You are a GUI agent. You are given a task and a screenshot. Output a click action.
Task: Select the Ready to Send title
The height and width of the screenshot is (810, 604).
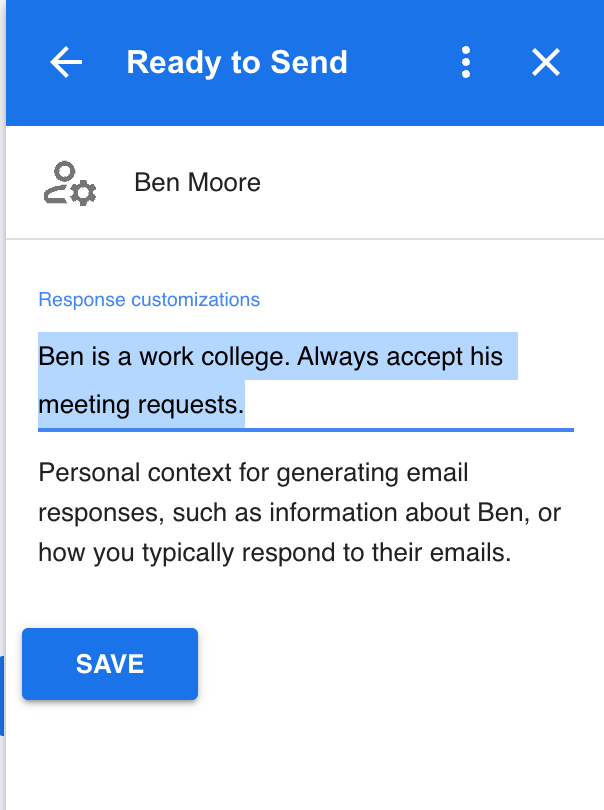[x=237, y=62]
